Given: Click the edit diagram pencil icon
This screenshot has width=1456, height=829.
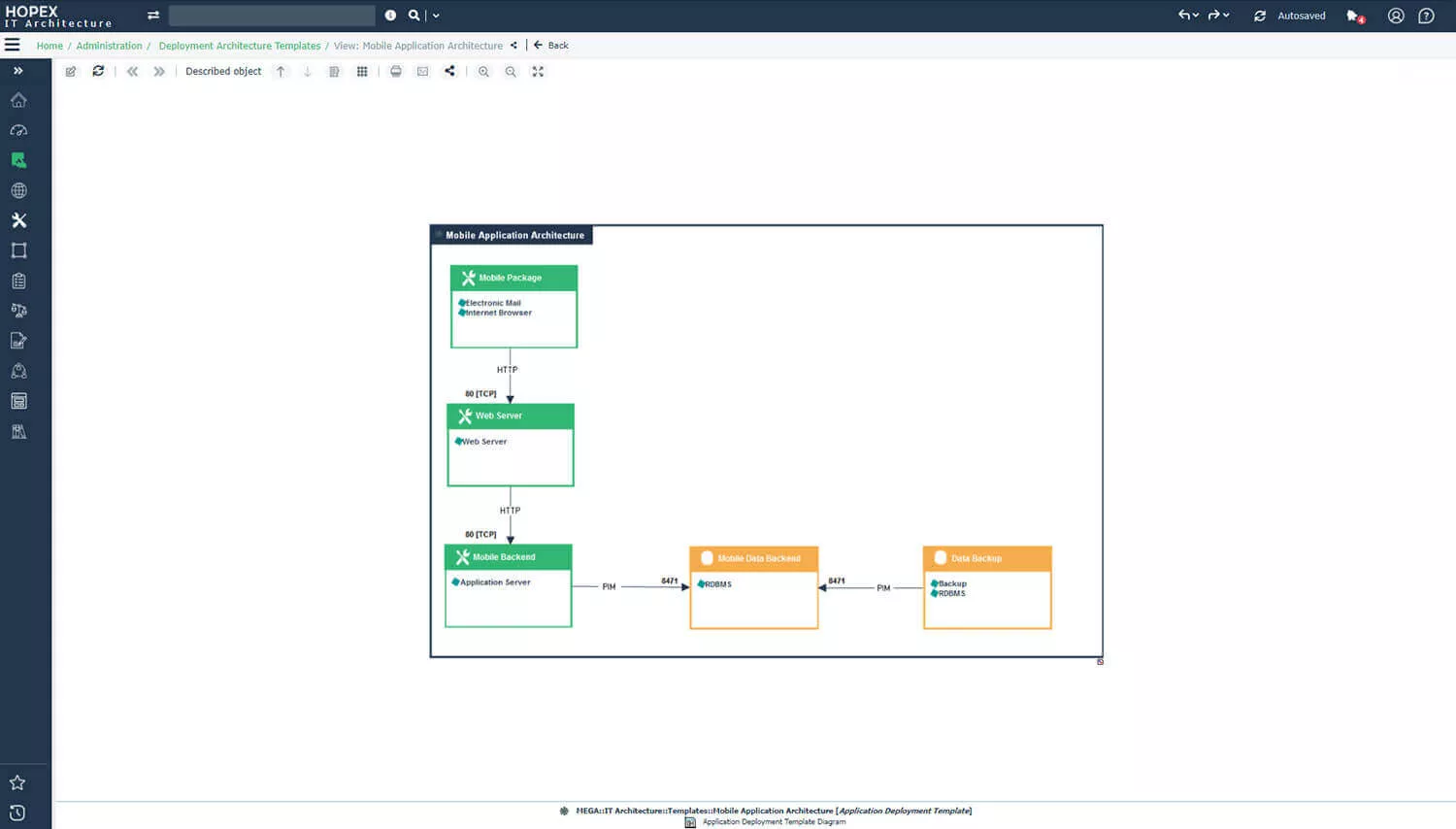Looking at the screenshot, I should tap(71, 71).
